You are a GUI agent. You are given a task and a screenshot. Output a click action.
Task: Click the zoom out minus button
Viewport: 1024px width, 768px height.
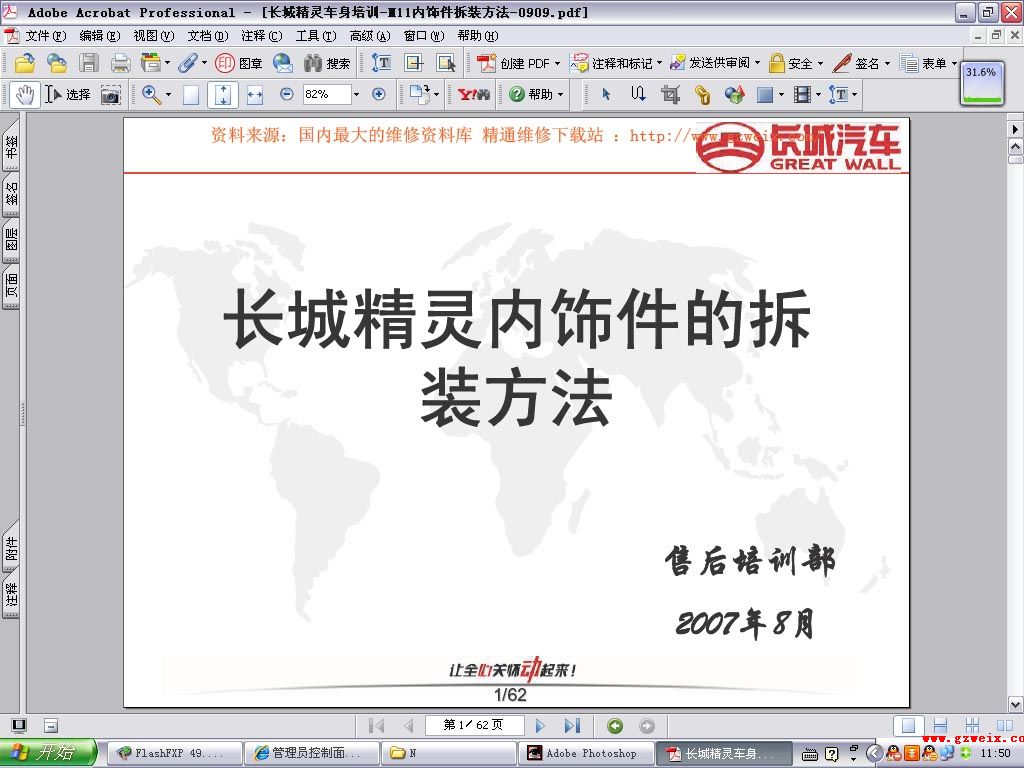coord(286,94)
